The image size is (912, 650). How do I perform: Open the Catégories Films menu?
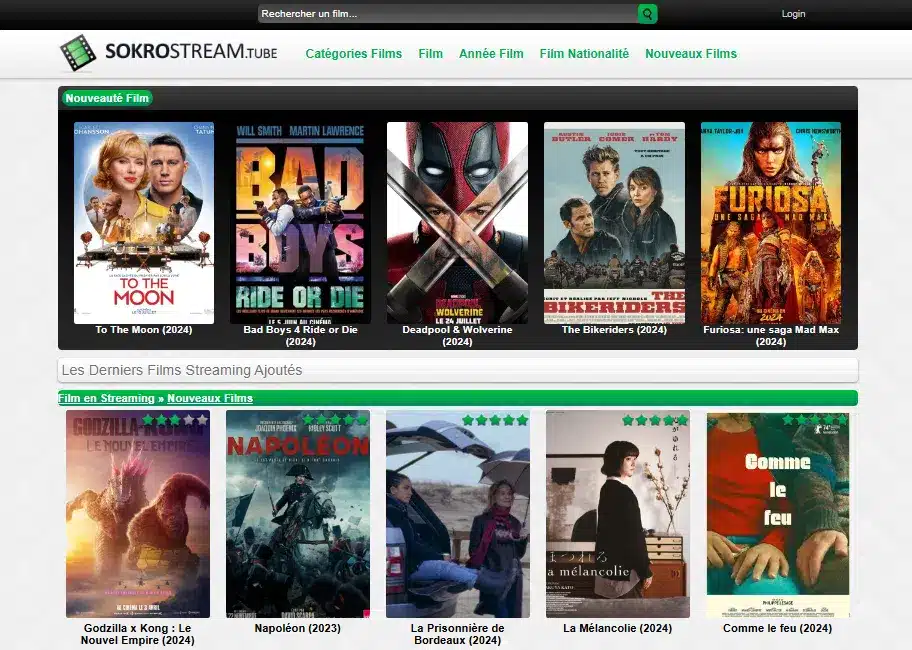(354, 53)
